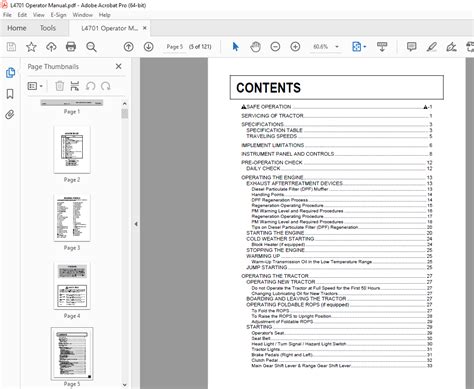Go to next page with down arrow
Viewport: 474px width, 389px height.
(x=149, y=47)
